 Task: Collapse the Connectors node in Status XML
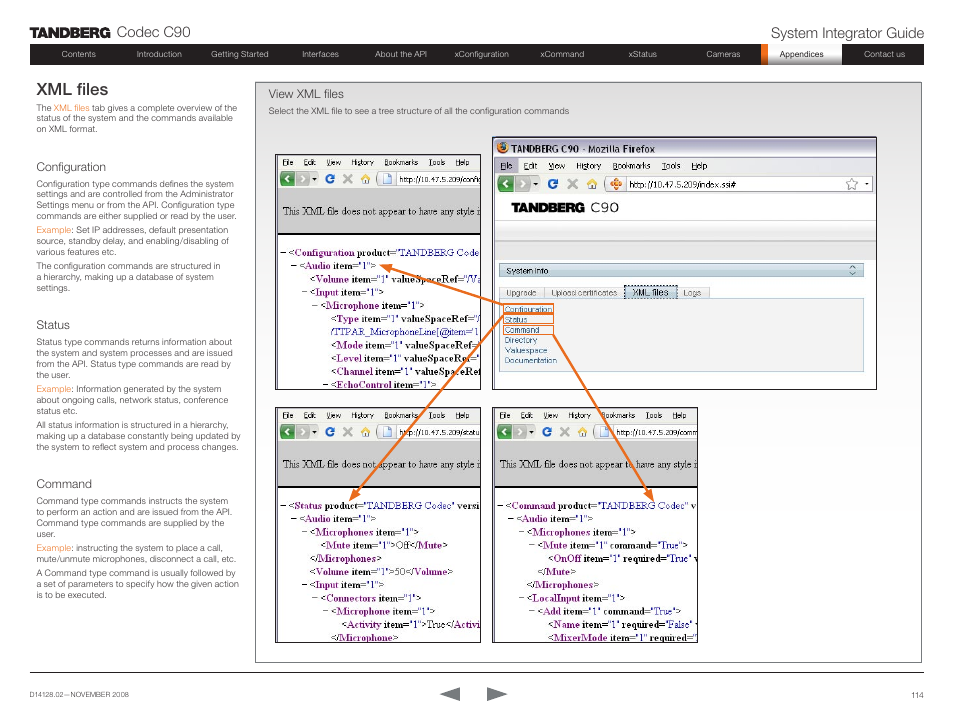(315, 598)
